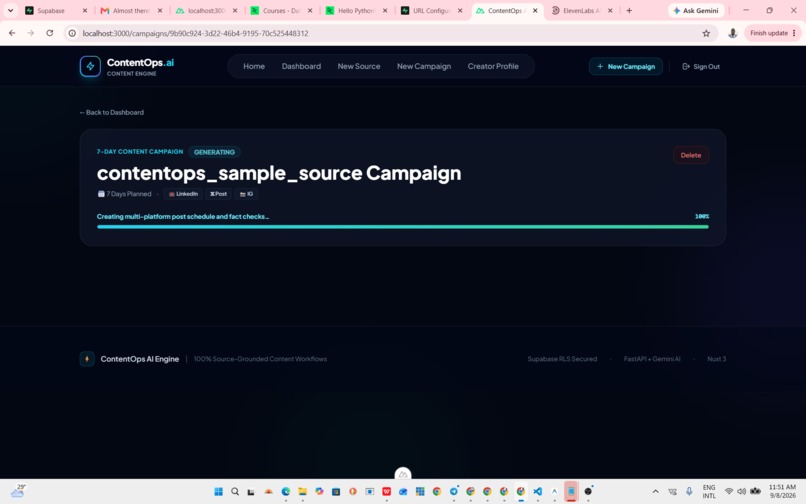Open Windows taskbar search
The image size is (806, 504).
tap(235, 492)
